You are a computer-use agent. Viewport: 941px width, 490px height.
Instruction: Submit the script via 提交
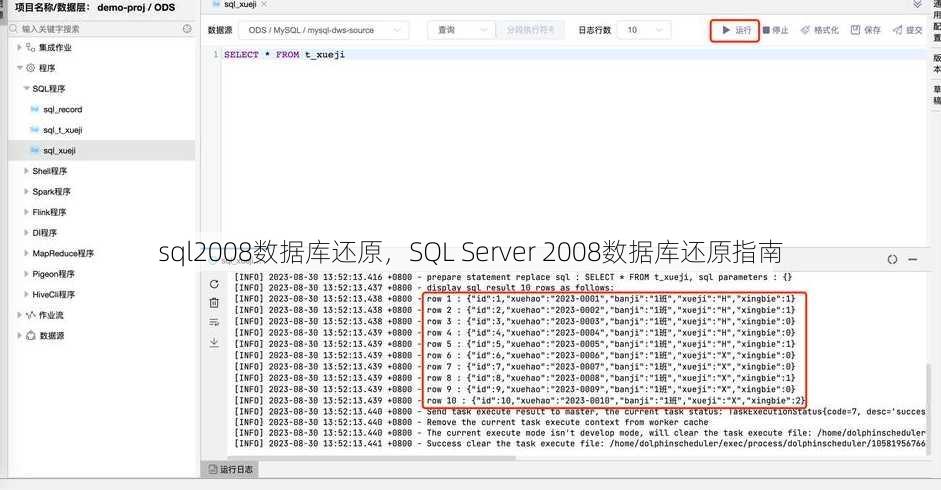pyautogui.click(x=907, y=30)
